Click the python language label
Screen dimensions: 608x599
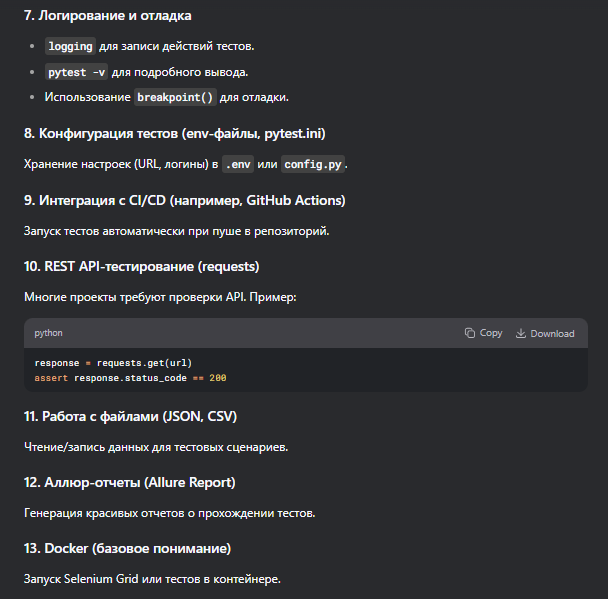49,333
